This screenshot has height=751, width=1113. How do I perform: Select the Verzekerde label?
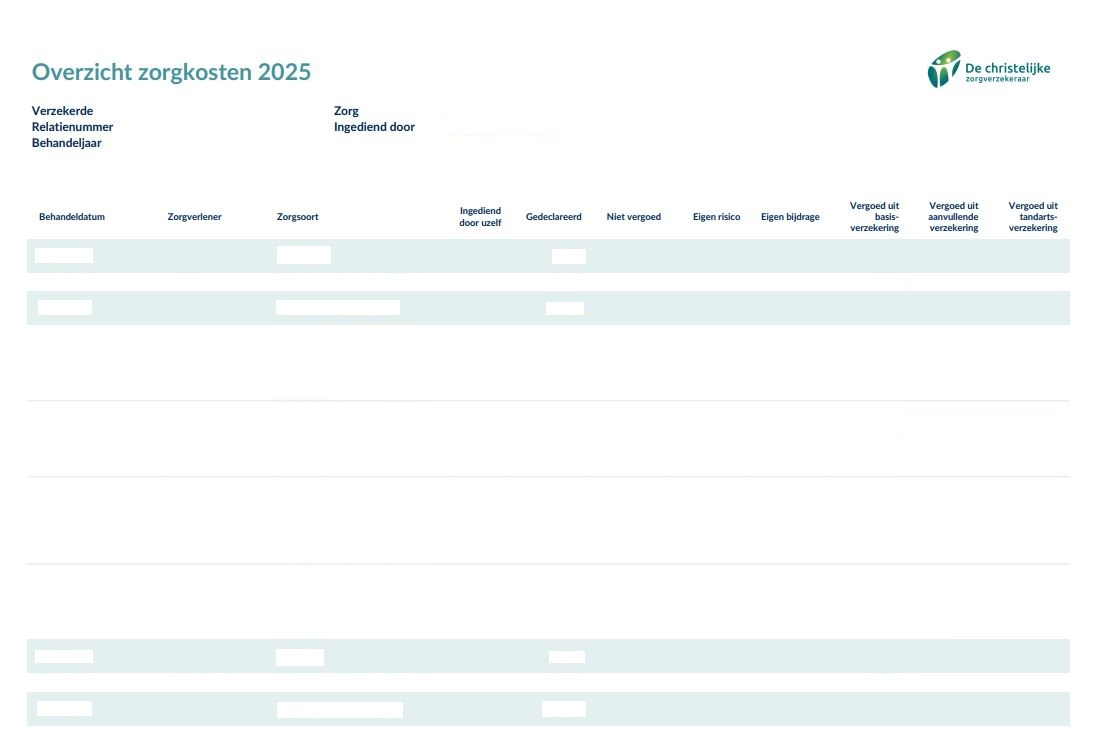point(62,111)
